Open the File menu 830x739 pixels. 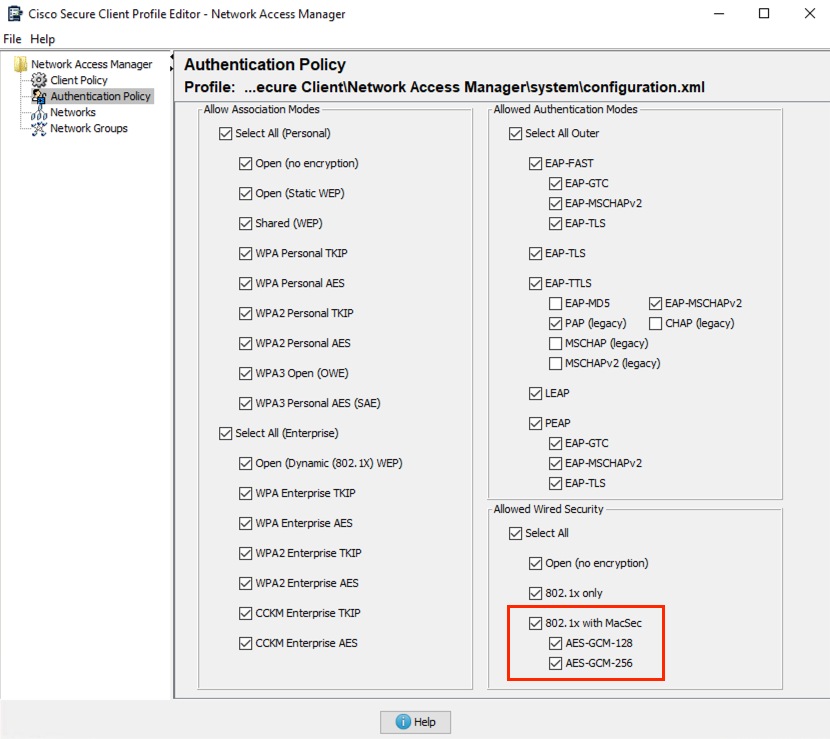11,39
